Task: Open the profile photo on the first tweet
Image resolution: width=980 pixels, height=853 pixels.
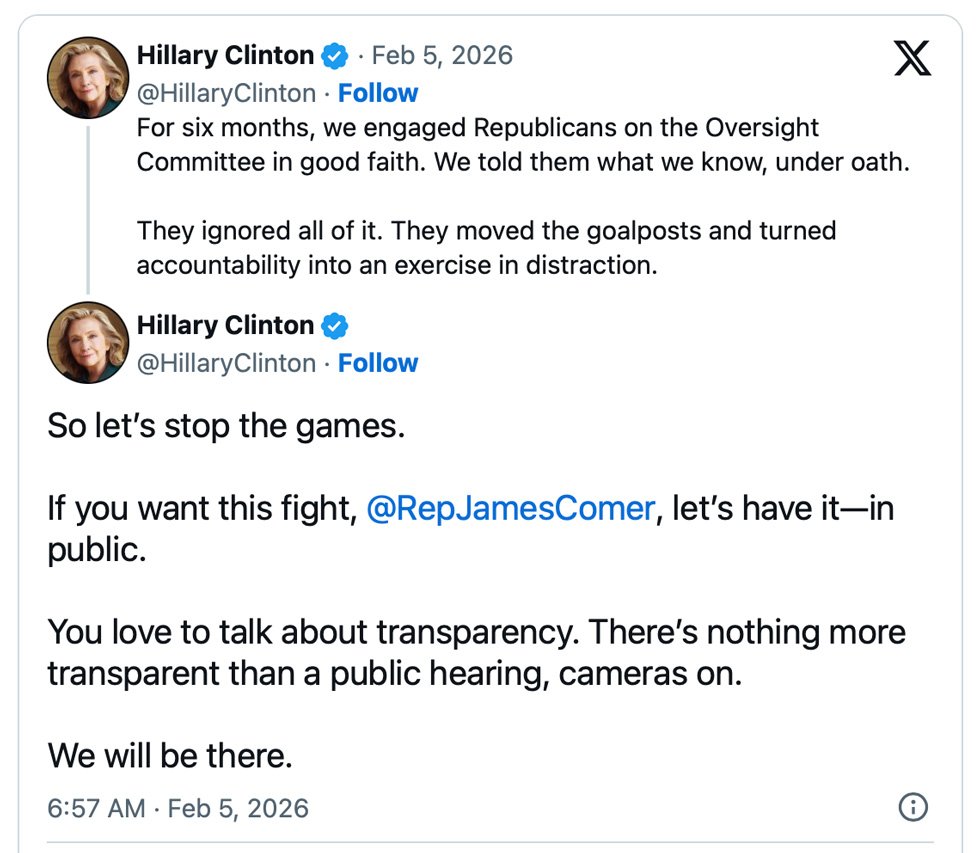Action: coord(88,79)
